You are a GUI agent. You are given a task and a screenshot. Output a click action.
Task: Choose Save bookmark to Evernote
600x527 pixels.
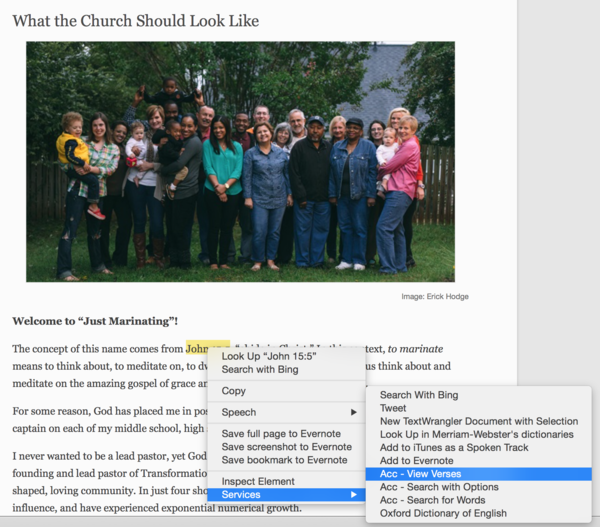pos(286,460)
